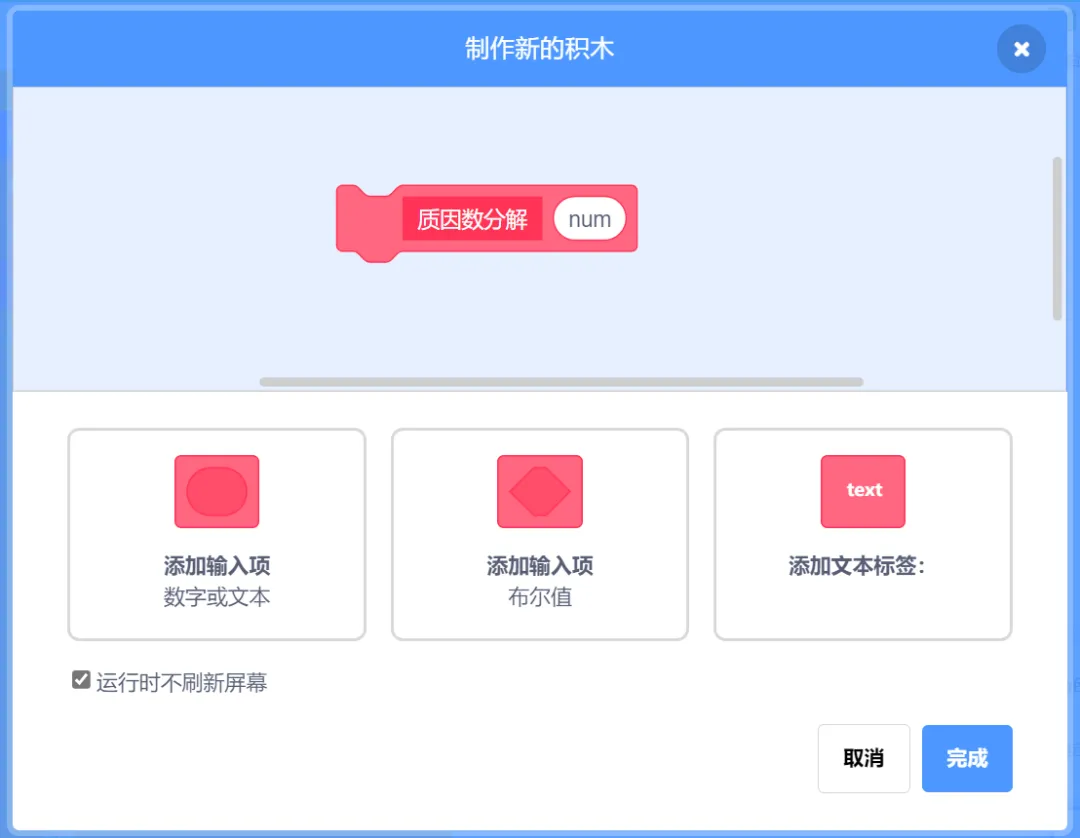1080x838 pixels.
Task: Click the red 'text' label icon
Action: coord(862,491)
